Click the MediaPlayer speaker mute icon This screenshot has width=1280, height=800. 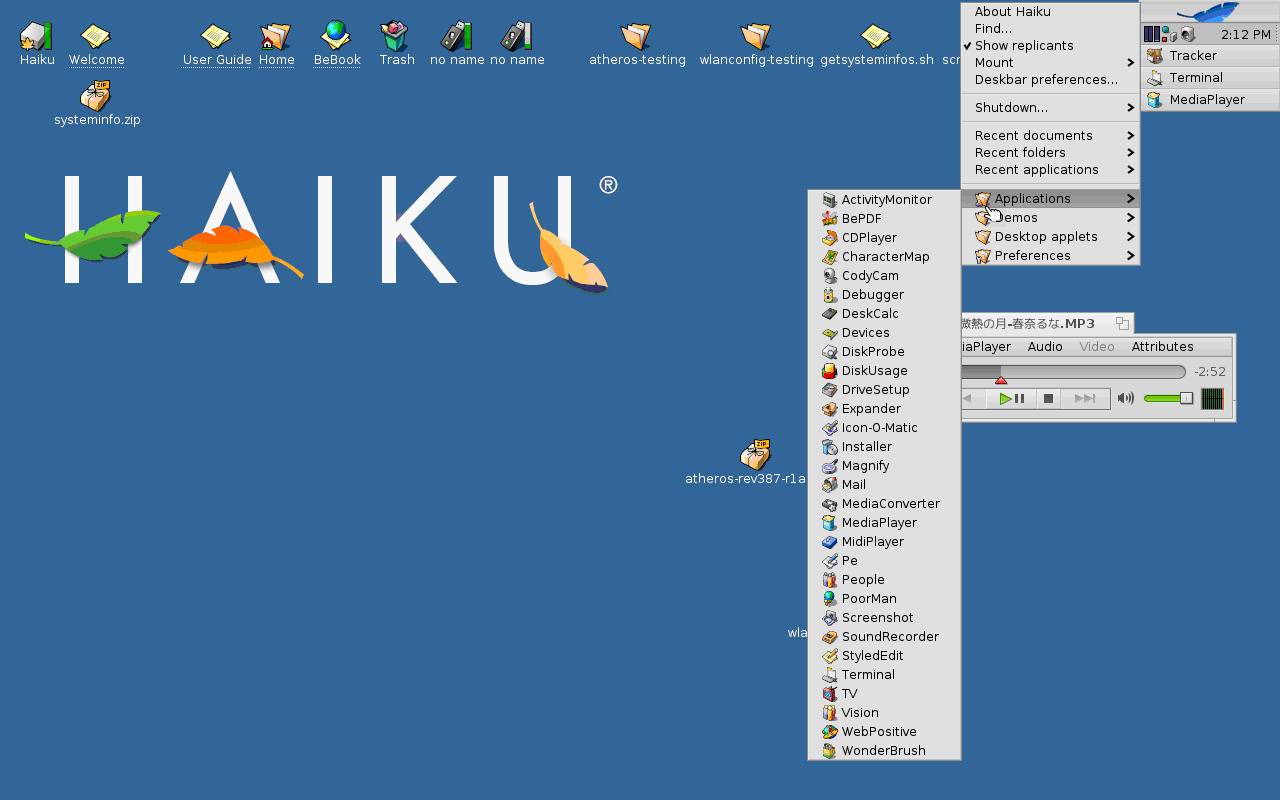(1125, 399)
